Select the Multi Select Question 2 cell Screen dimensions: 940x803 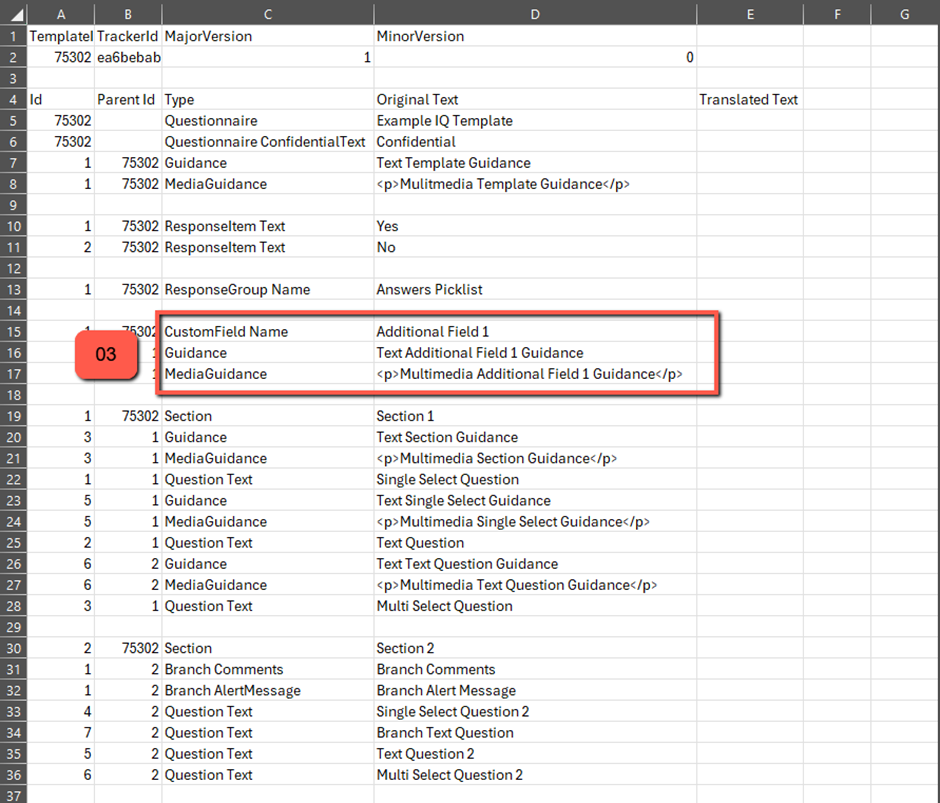point(534,775)
